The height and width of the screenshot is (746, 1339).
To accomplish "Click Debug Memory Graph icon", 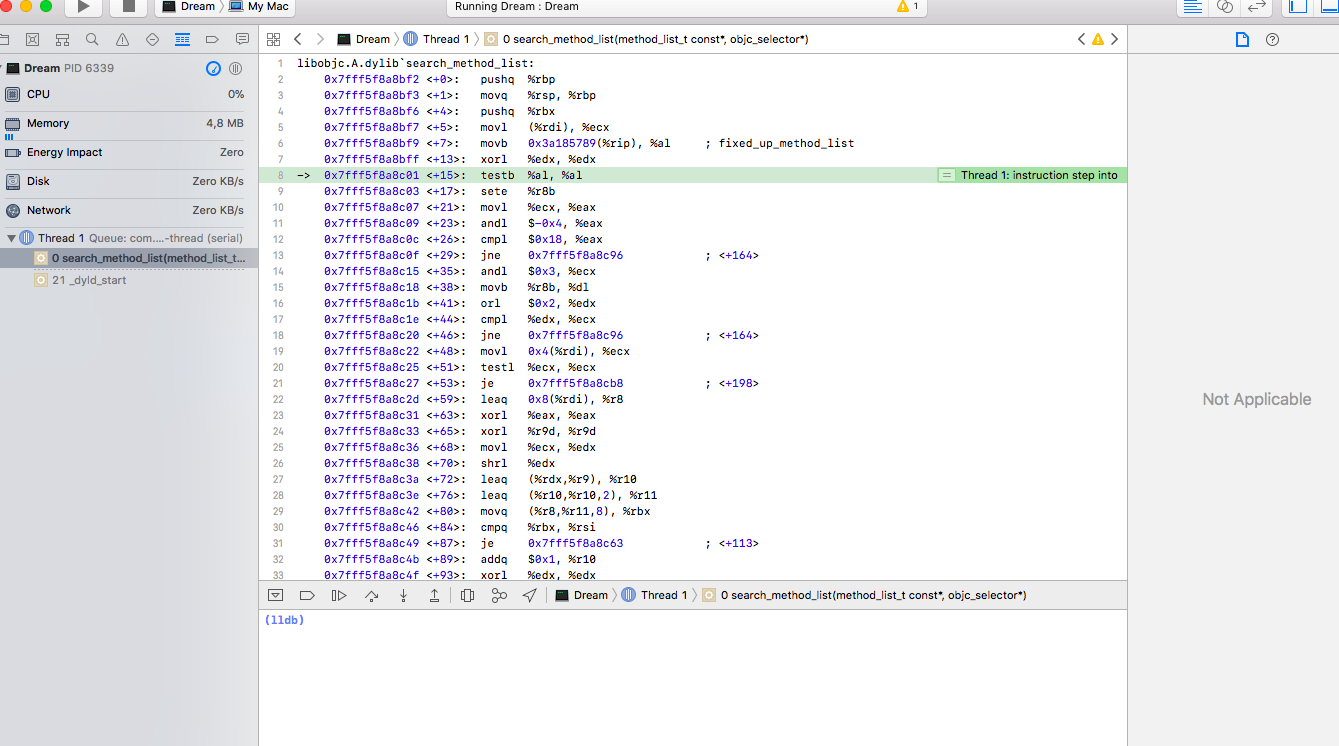I will [499, 595].
